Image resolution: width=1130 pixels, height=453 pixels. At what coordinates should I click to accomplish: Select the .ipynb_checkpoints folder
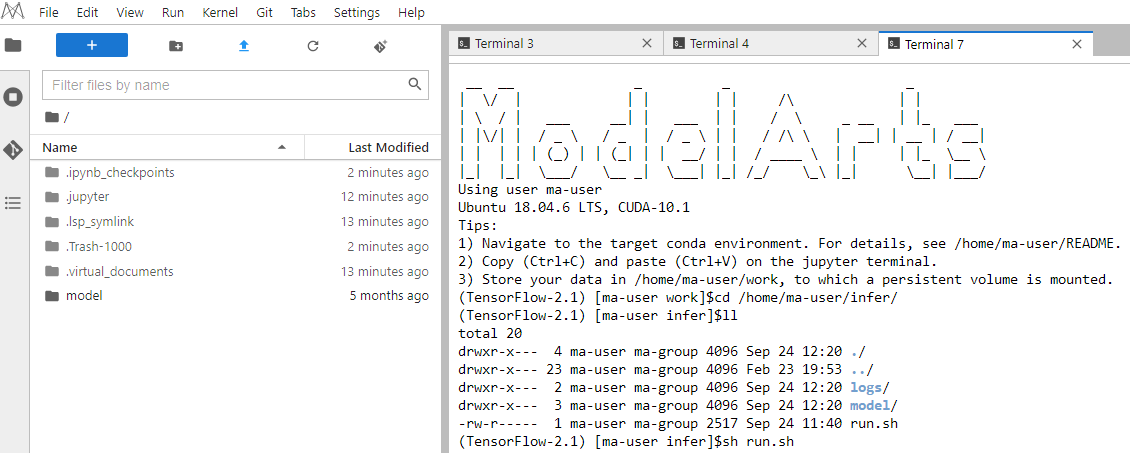[x=236, y=172]
